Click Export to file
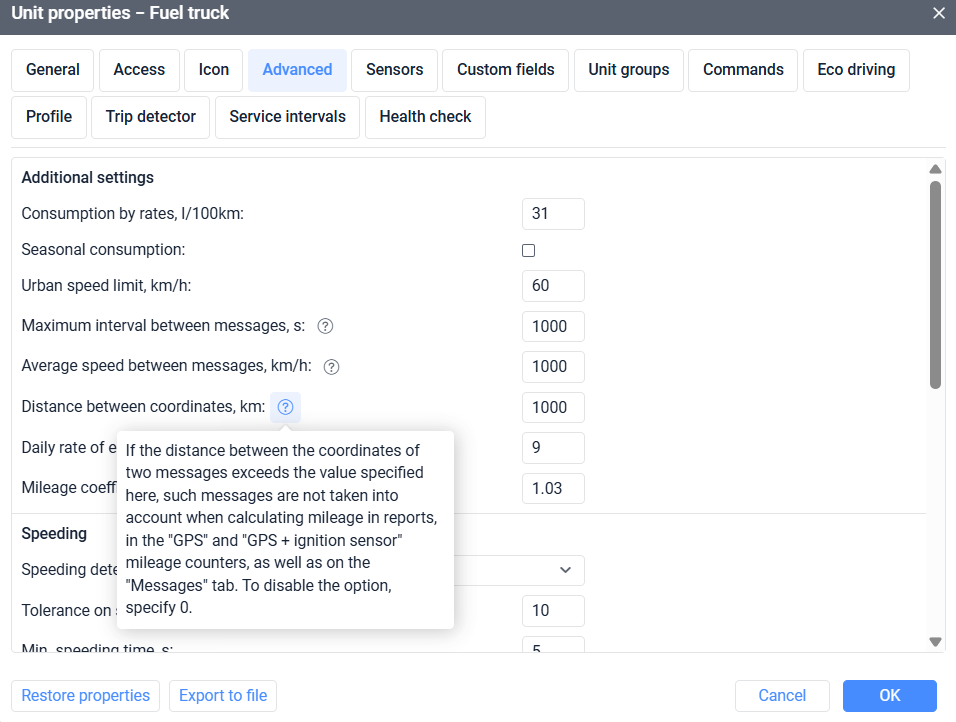The image size is (956, 722). pos(222,695)
